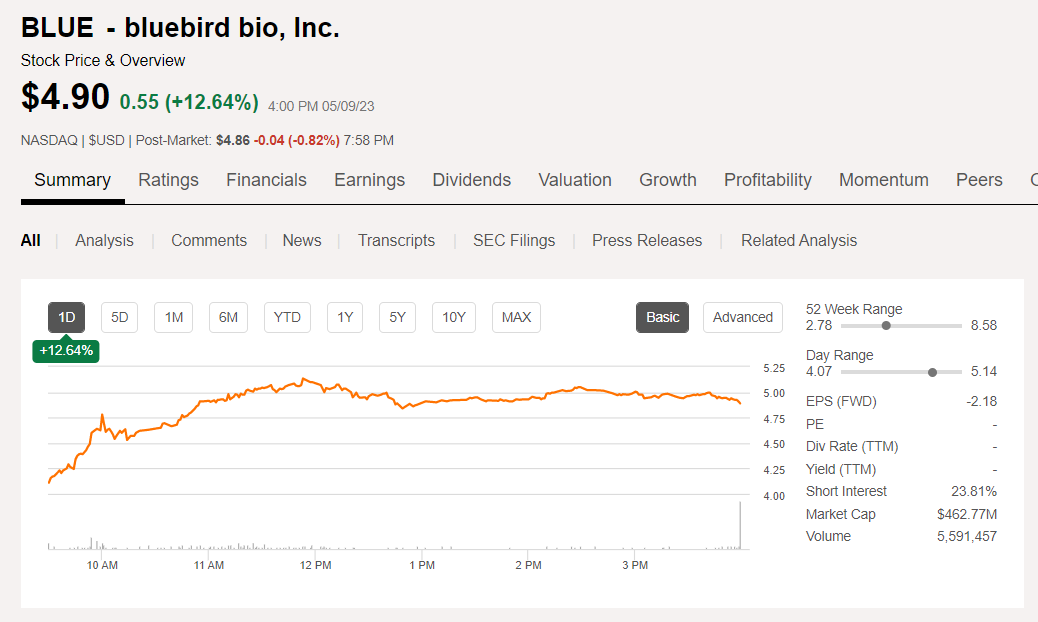Show the MAX chart range
The width and height of the screenshot is (1038, 622).
pos(516,317)
